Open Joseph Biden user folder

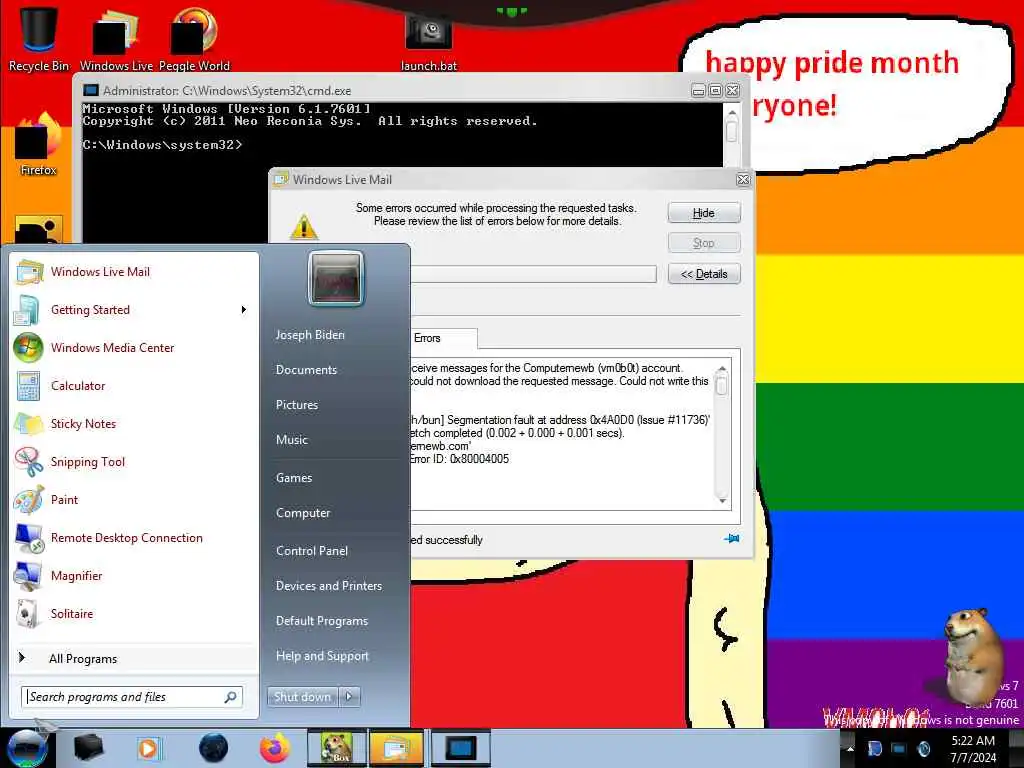tap(310, 334)
